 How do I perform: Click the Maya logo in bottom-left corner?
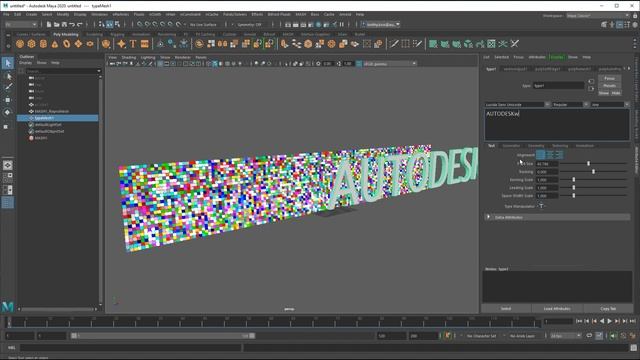(8, 306)
